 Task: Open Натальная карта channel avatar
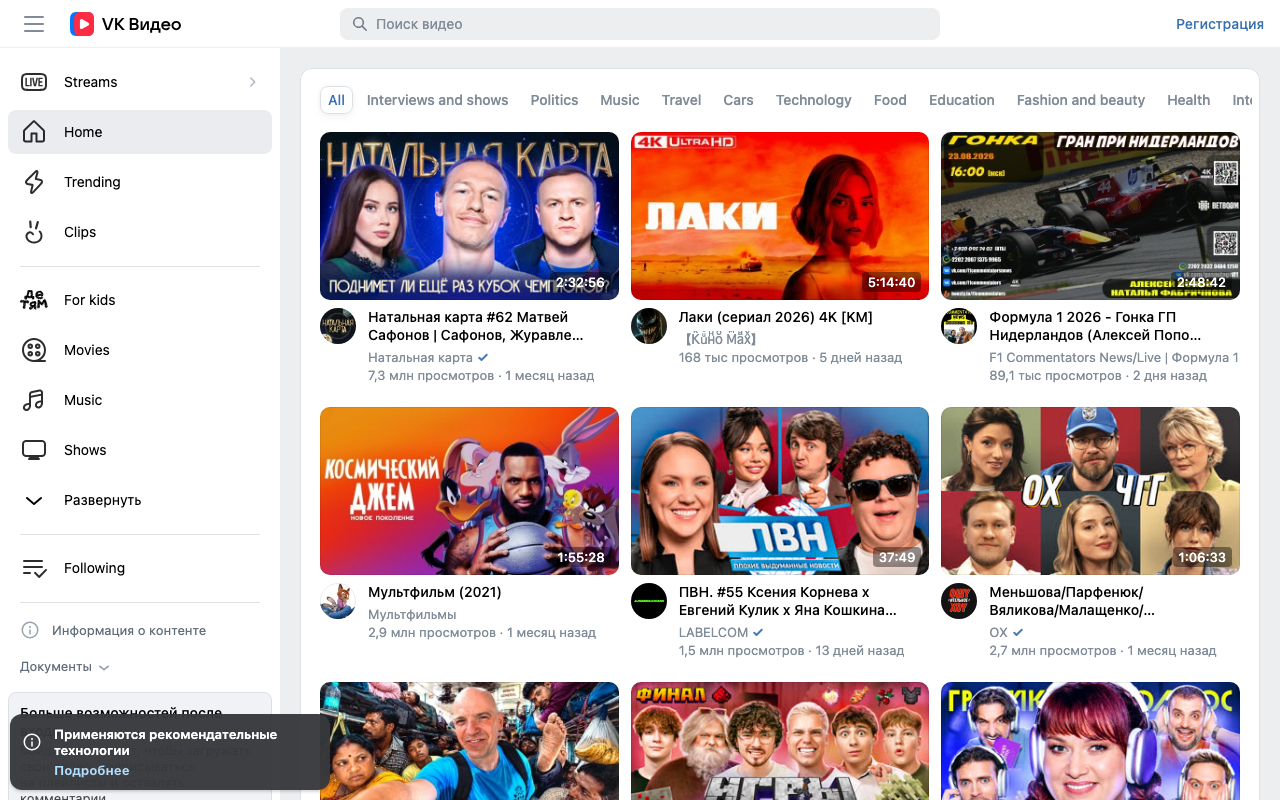[x=338, y=326]
